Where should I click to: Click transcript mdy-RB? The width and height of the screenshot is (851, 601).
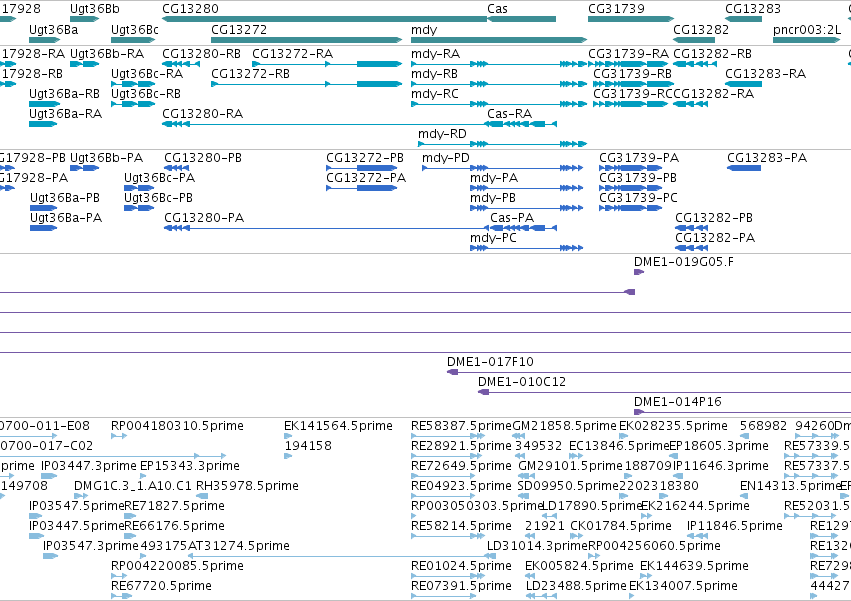pos(435,74)
